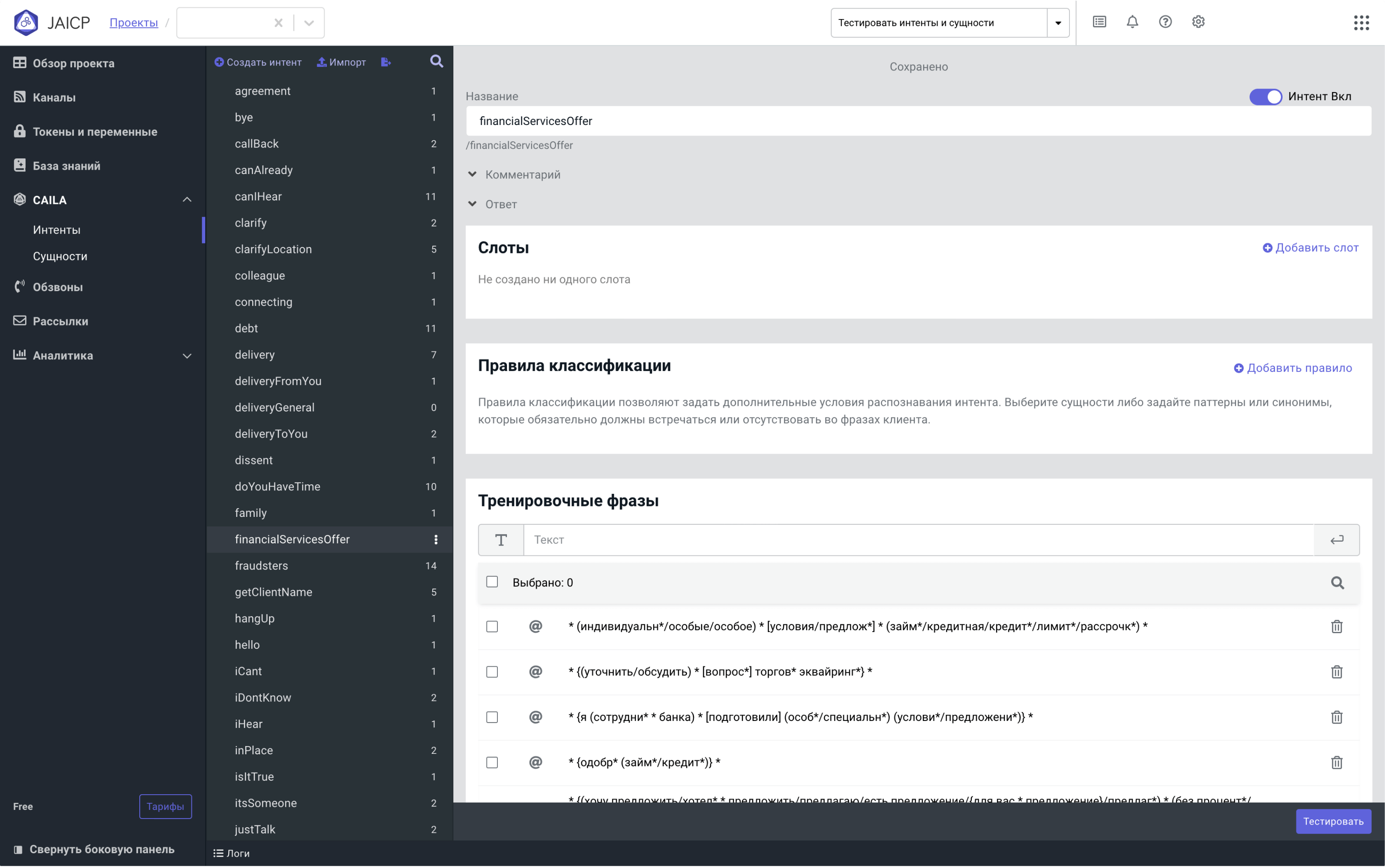Screen dimensions: 1385x868
Task: Open Сущности in the sidebar
Action: coord(60,256)
